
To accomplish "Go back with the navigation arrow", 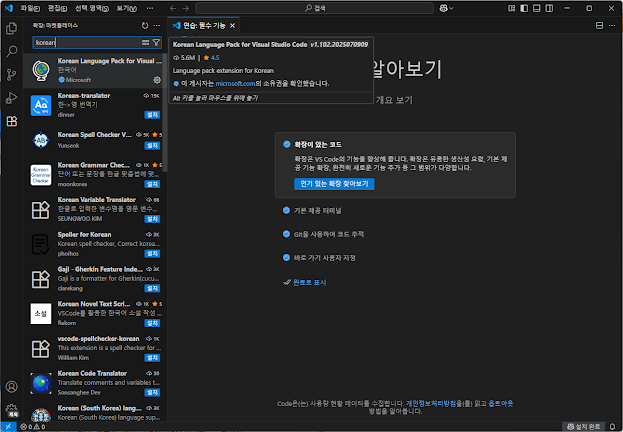I will pyautogui.click(x=173, y=8).
